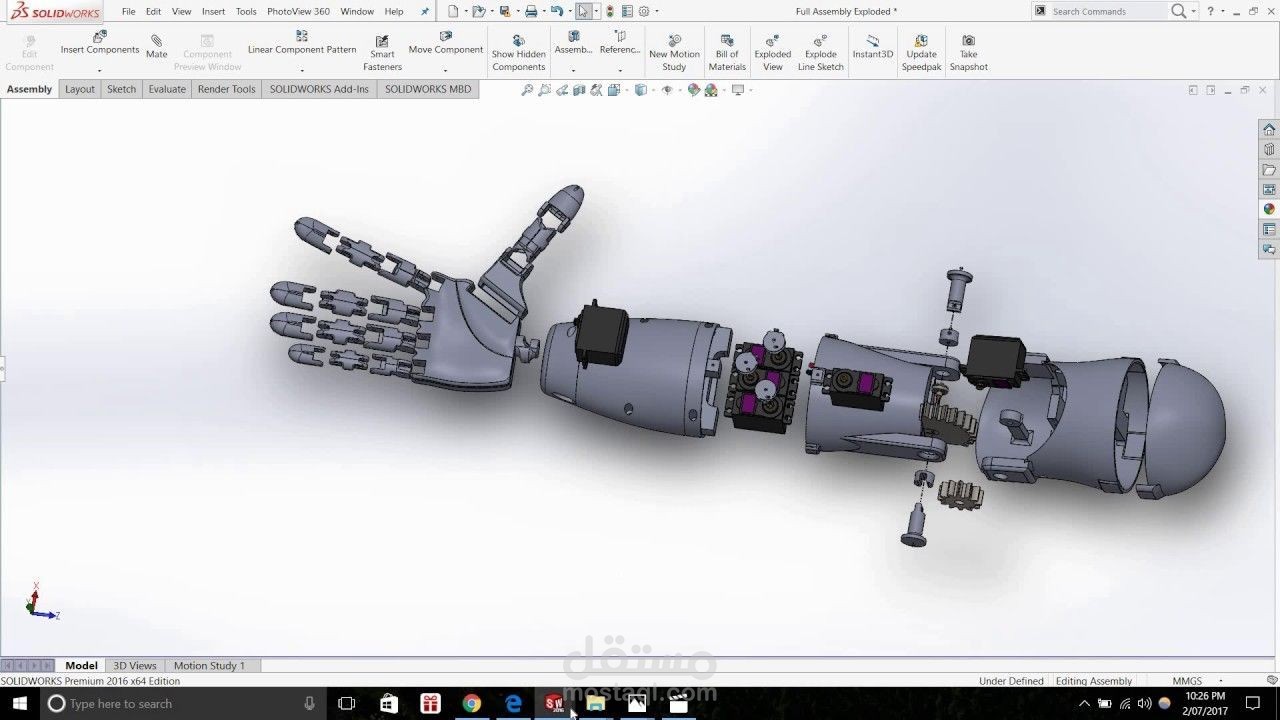This screenshot has width=1280, height=720.
Task: Click the Print icon
Action: 531,11
